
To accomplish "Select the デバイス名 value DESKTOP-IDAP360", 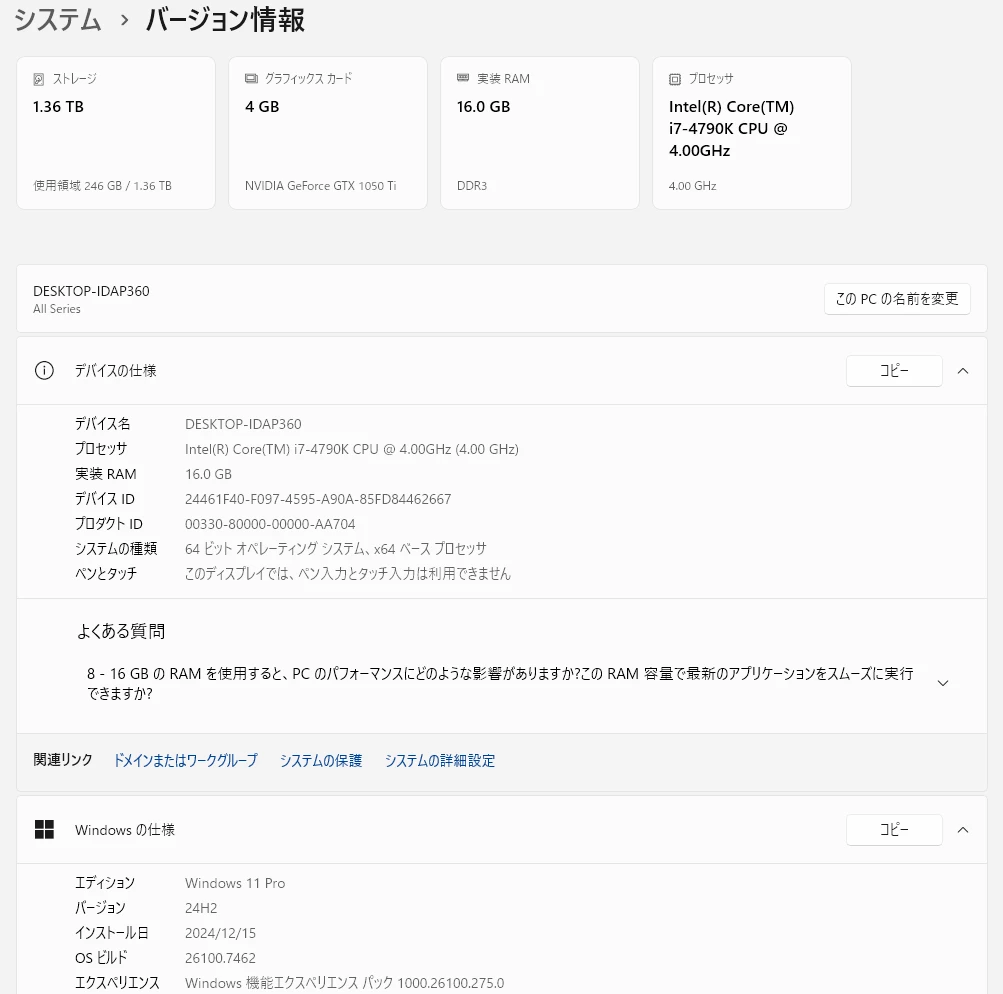I will tap(243, 424).
